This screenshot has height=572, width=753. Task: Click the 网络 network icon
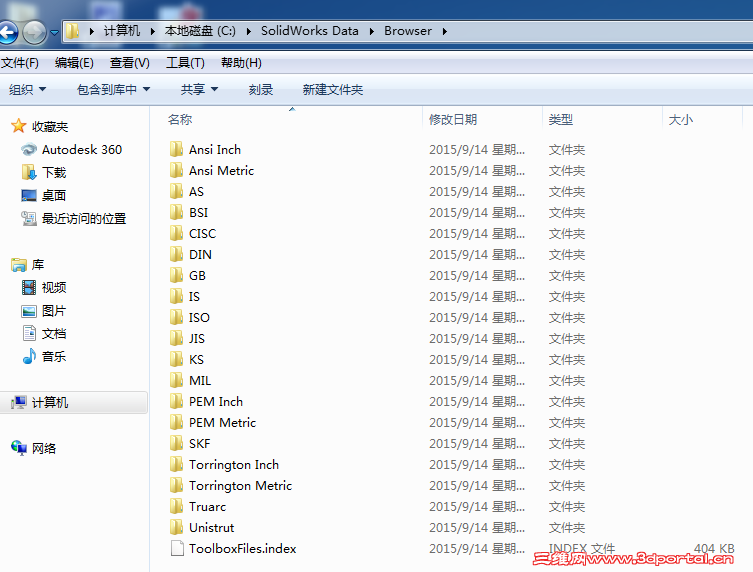(x=19, y=448)
